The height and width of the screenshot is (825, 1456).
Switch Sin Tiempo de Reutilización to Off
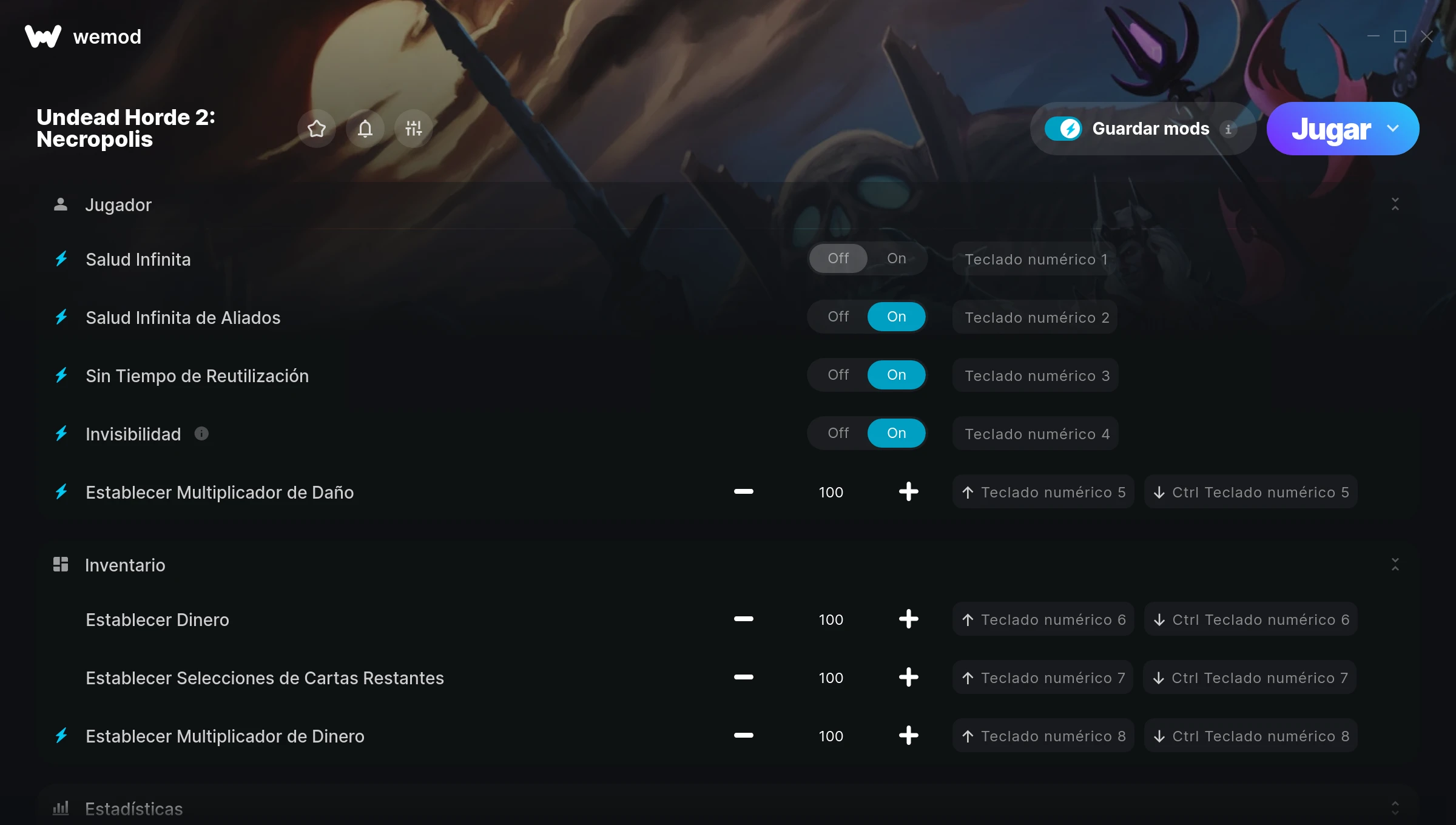pyautogui.click(x=838, y=375)
